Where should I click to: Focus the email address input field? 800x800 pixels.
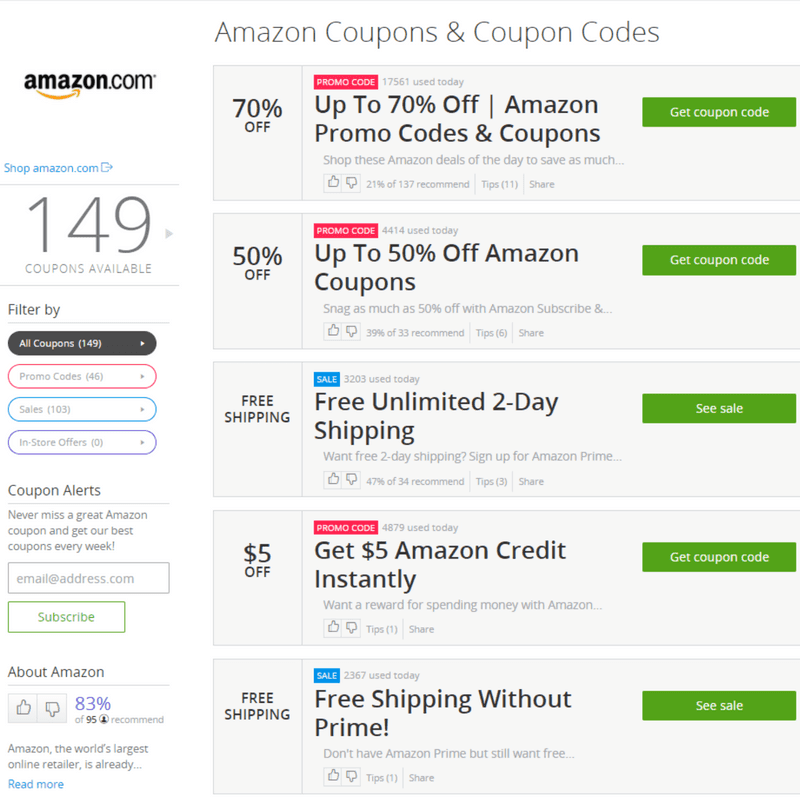(89, 578)
